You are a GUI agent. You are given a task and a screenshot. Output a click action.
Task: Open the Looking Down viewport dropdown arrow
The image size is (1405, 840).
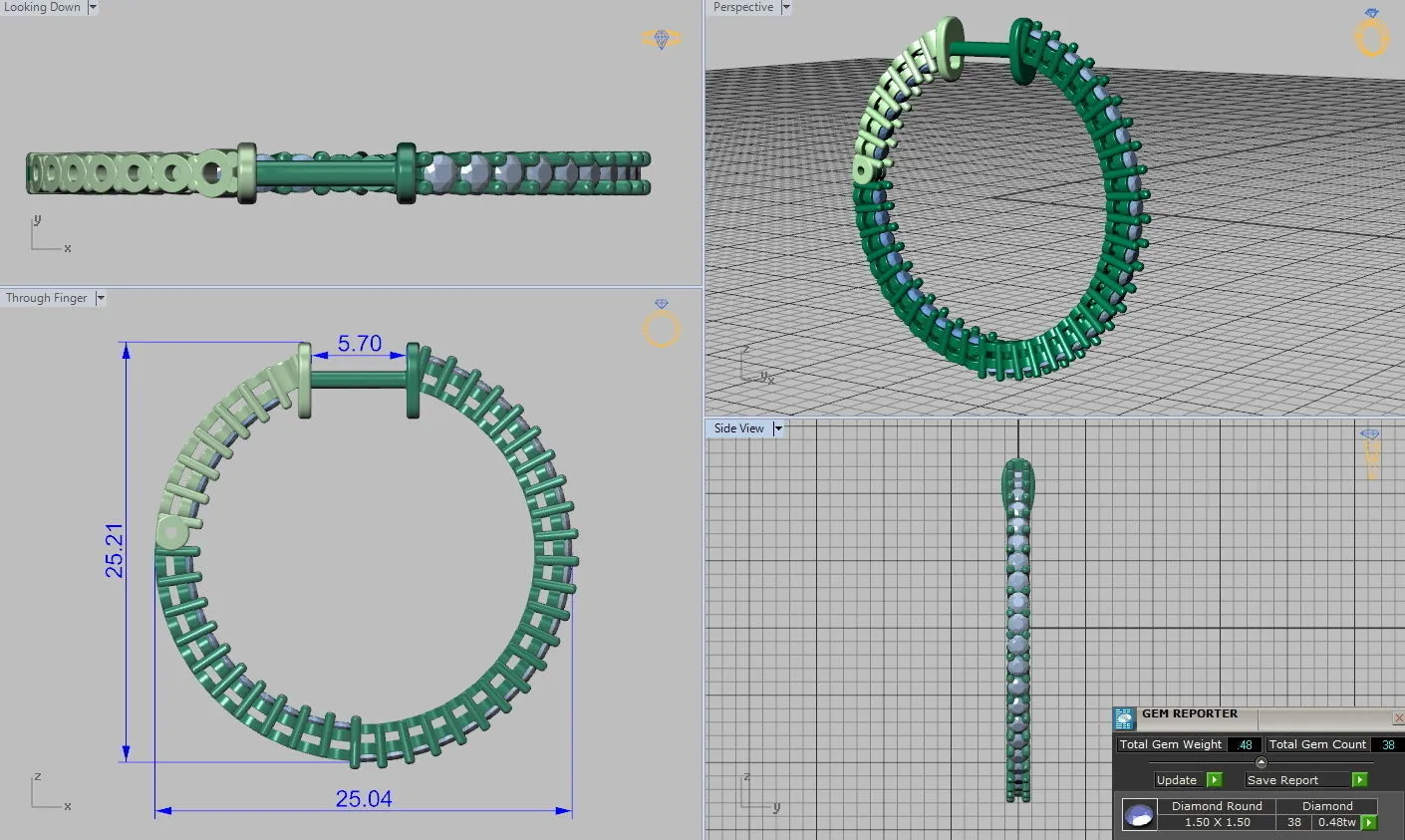coord(93,7)
